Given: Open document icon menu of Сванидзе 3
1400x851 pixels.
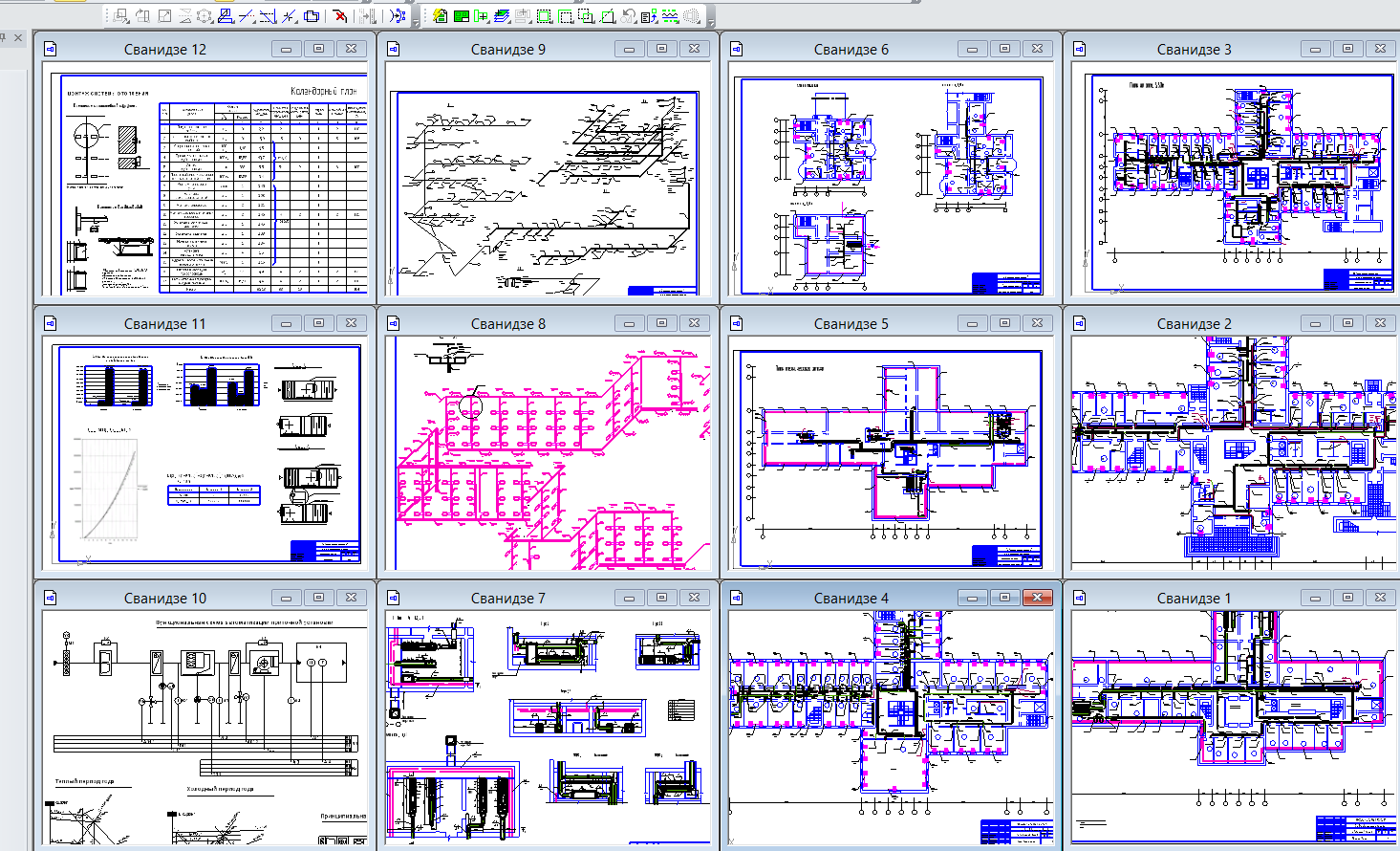Looking at the screenshot, I should (1080, 49).
